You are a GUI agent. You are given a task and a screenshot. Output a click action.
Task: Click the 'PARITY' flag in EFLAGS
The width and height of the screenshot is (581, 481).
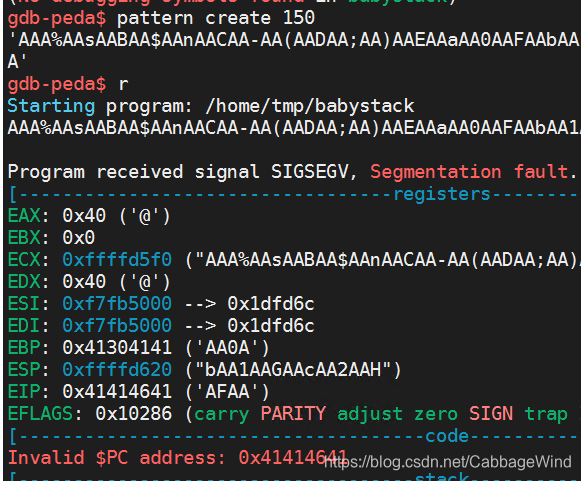pyautogui.click(x=293, y=414)
